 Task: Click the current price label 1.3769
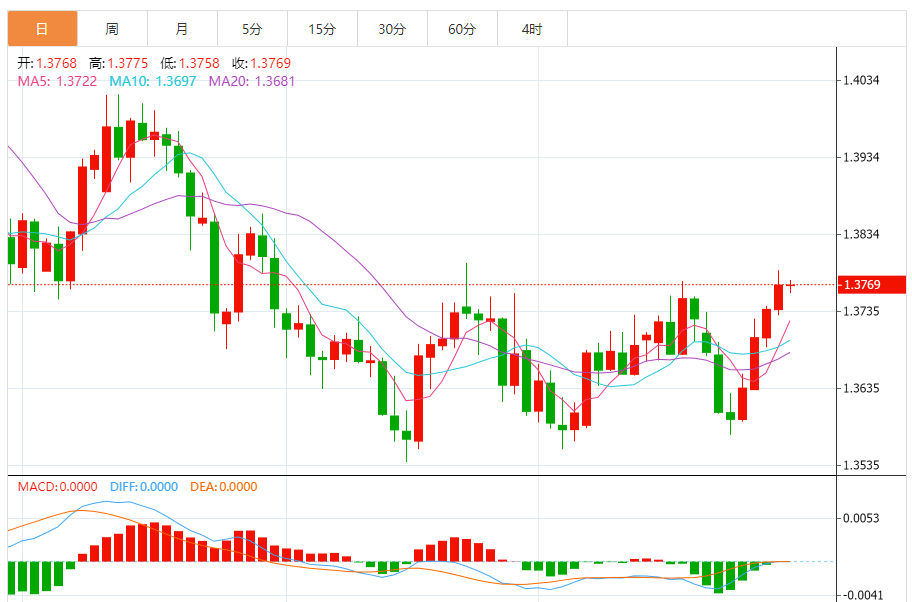[871, 284]
